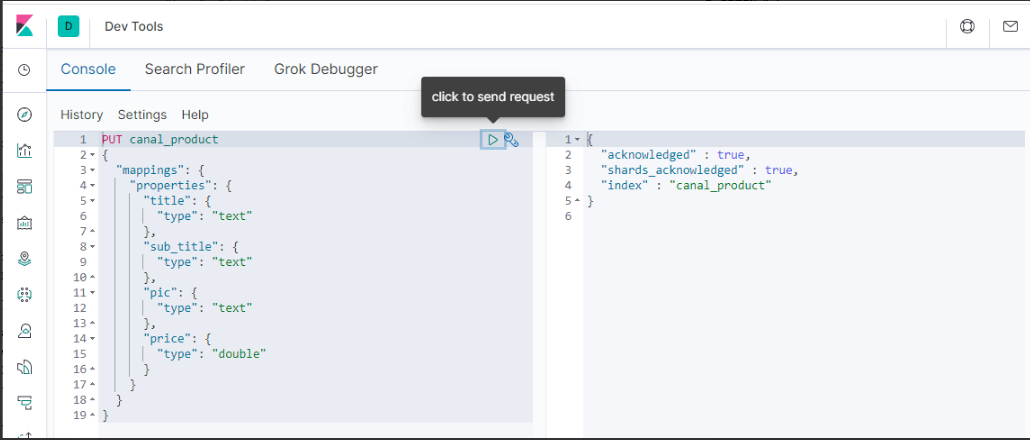Viewport: 1030px width, 440px height.
Task: Open the wrench request options menu
Action: pyautogui.click(x=512, y=140)
